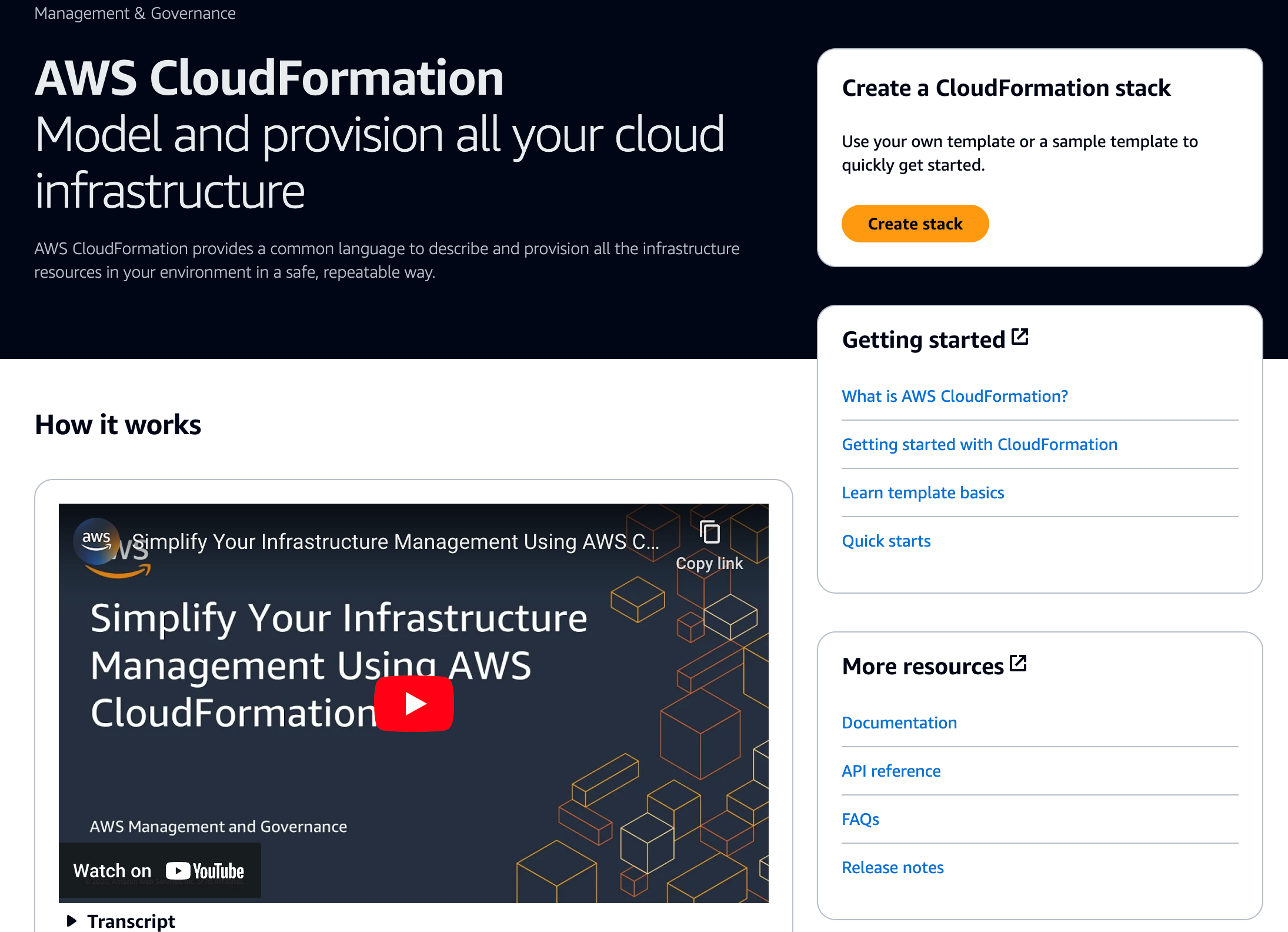The image size is (1288, 932).
Task: Open 'What is AWS CloudFormation?' link
Action: coord(955,396)
